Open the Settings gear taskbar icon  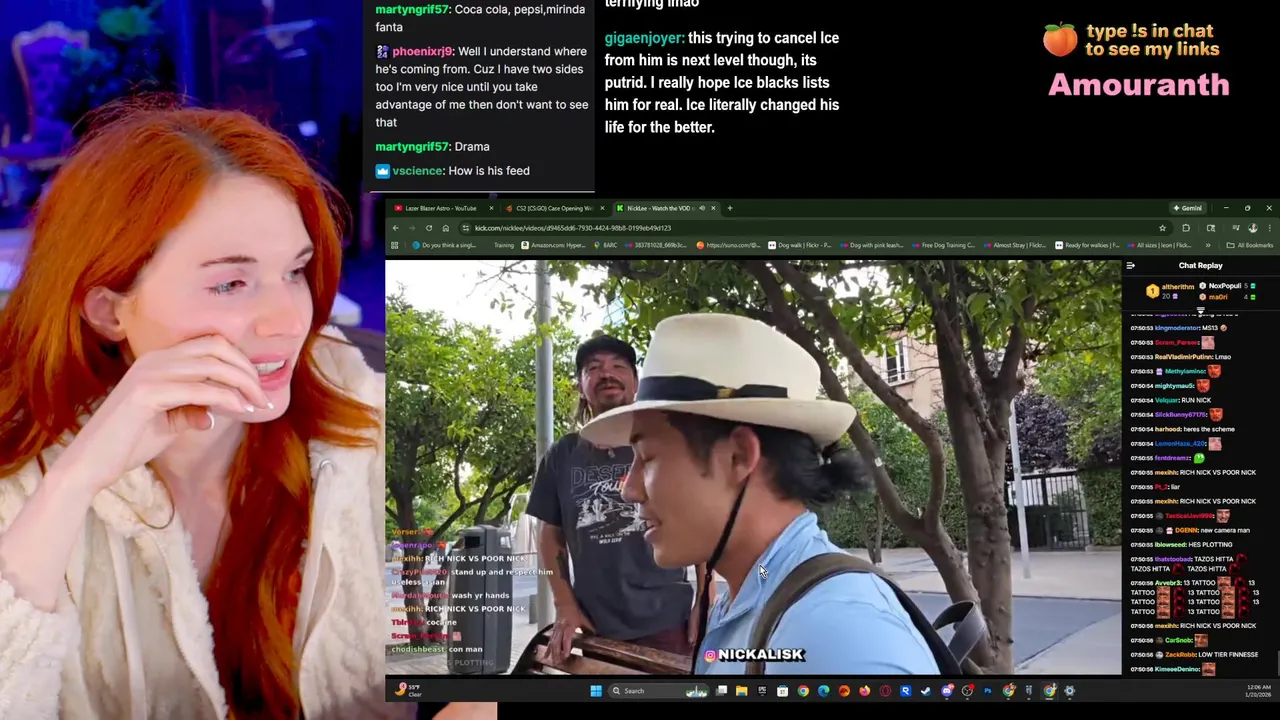click(x=1069, y=691)
